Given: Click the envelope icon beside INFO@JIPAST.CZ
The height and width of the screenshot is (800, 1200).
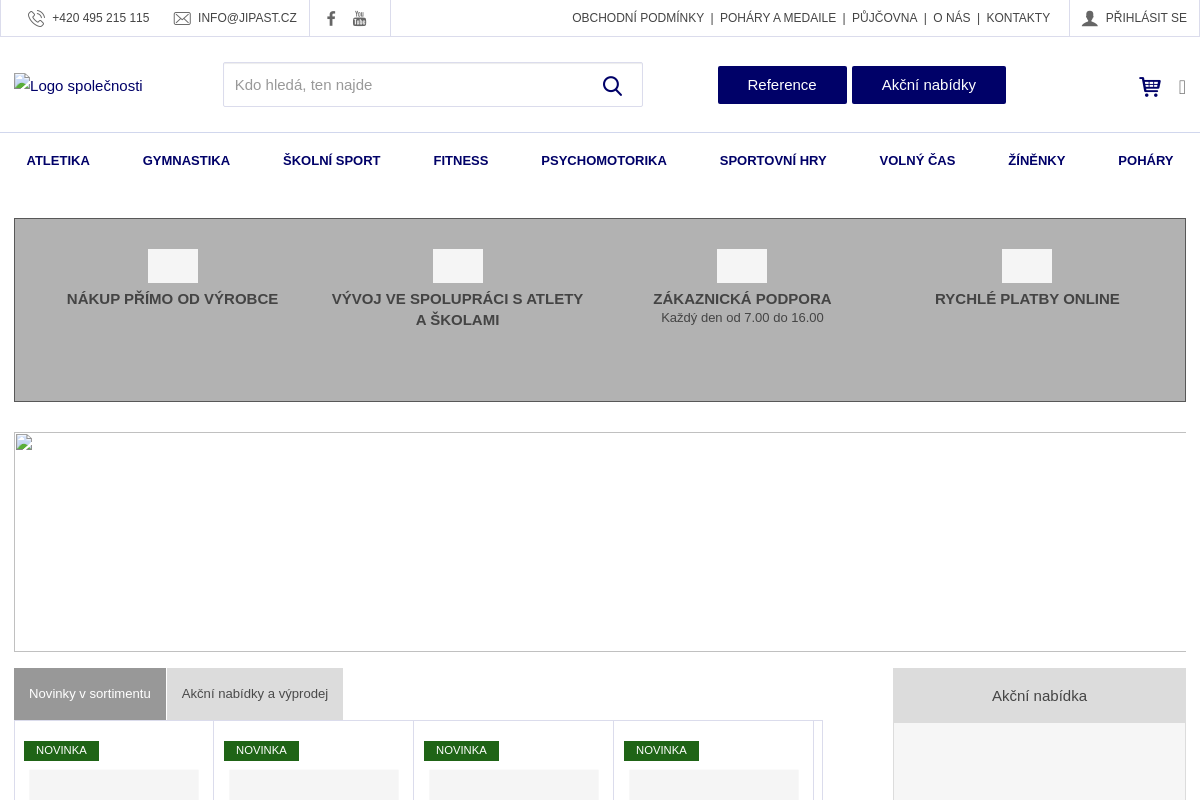Looking at the screenshot, I should pyautogui.click(x=182, y=18).
